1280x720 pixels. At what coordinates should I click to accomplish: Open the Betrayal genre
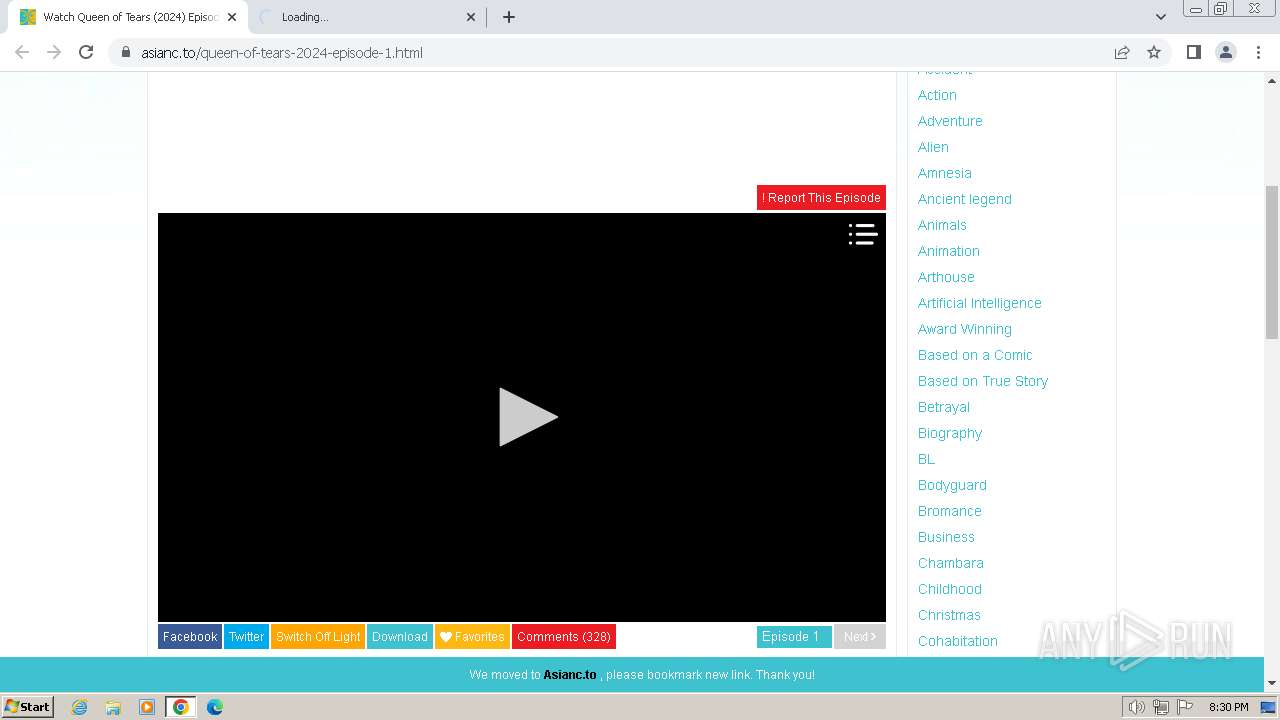click(944, 407)
